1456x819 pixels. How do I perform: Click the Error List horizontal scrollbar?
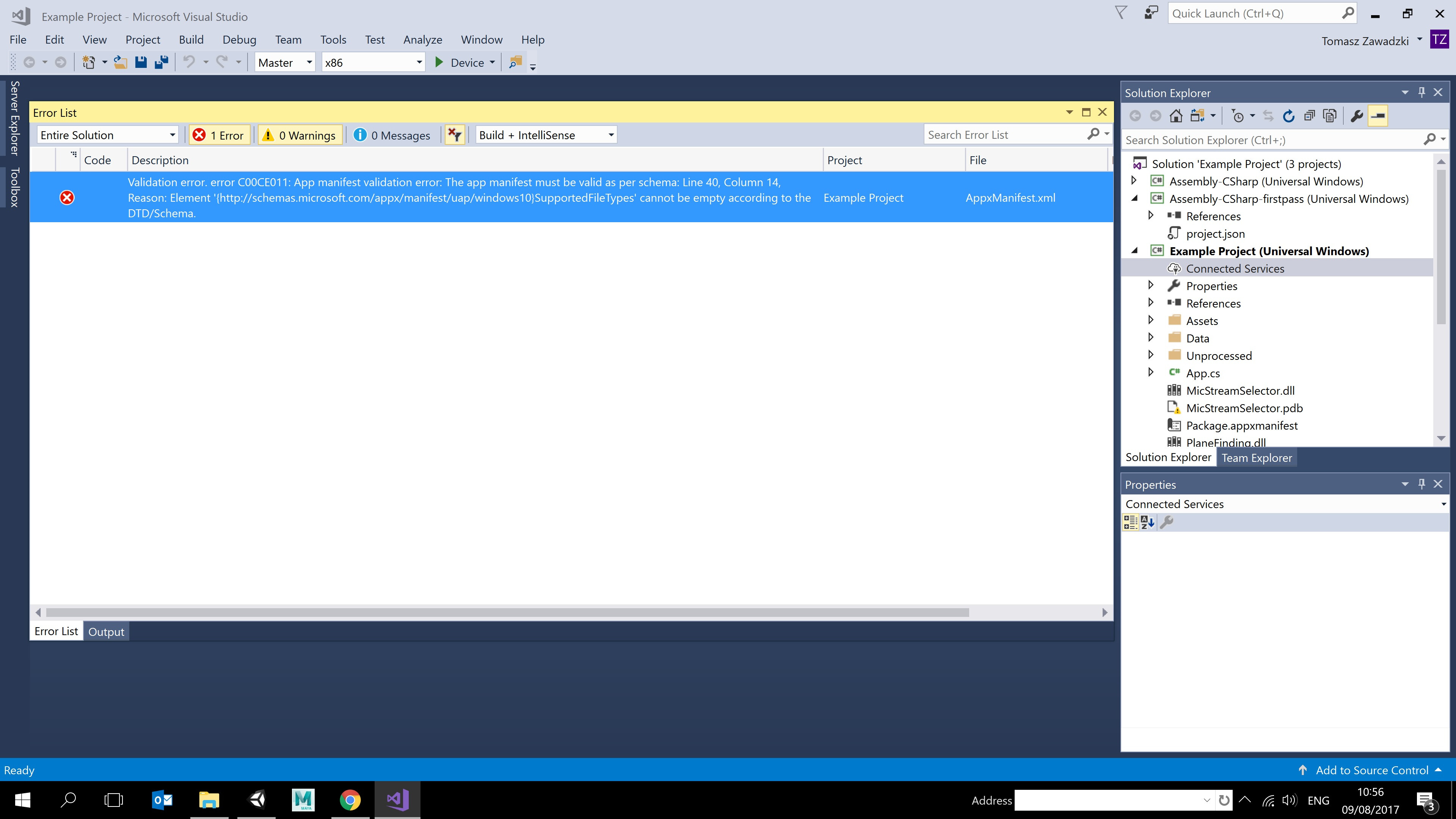pyautogui.click(x=507, y=612)
